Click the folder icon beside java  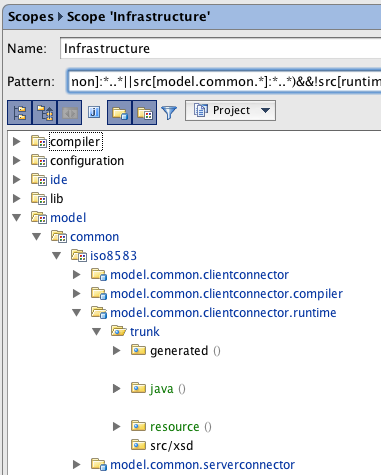(x=138, y=388)
